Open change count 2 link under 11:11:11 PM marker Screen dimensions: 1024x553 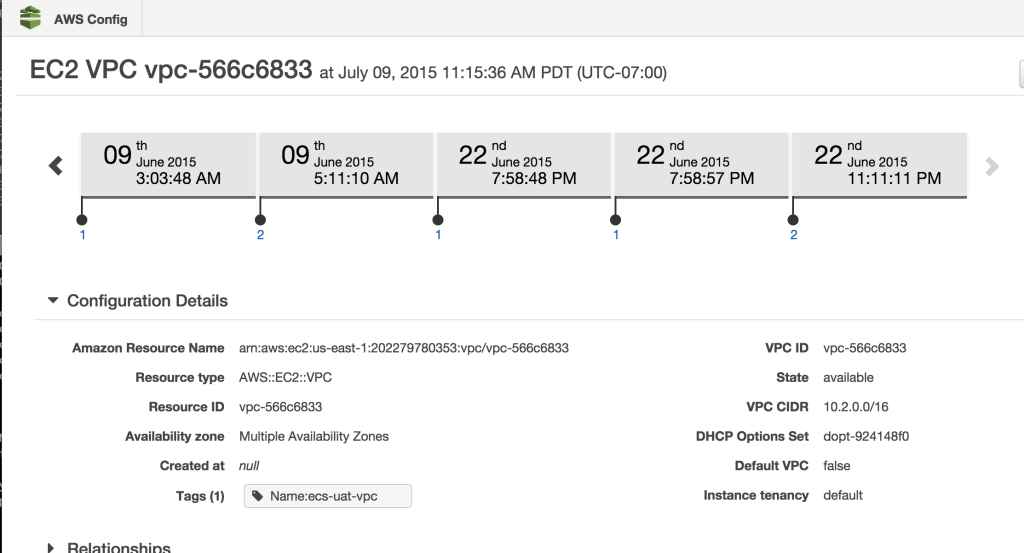(x=793, y=235)
